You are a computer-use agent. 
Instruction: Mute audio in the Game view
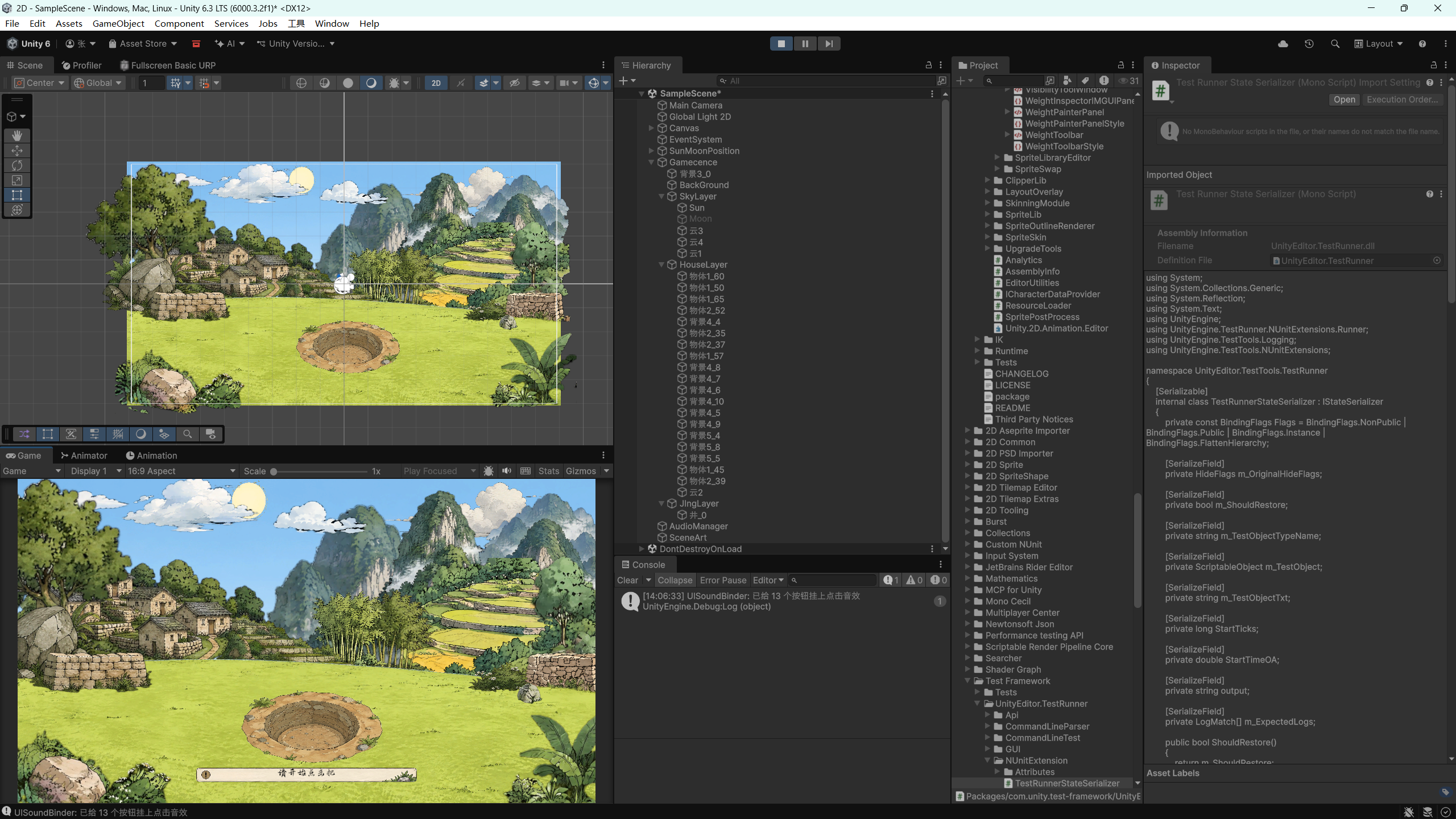[x=507, y=471]
